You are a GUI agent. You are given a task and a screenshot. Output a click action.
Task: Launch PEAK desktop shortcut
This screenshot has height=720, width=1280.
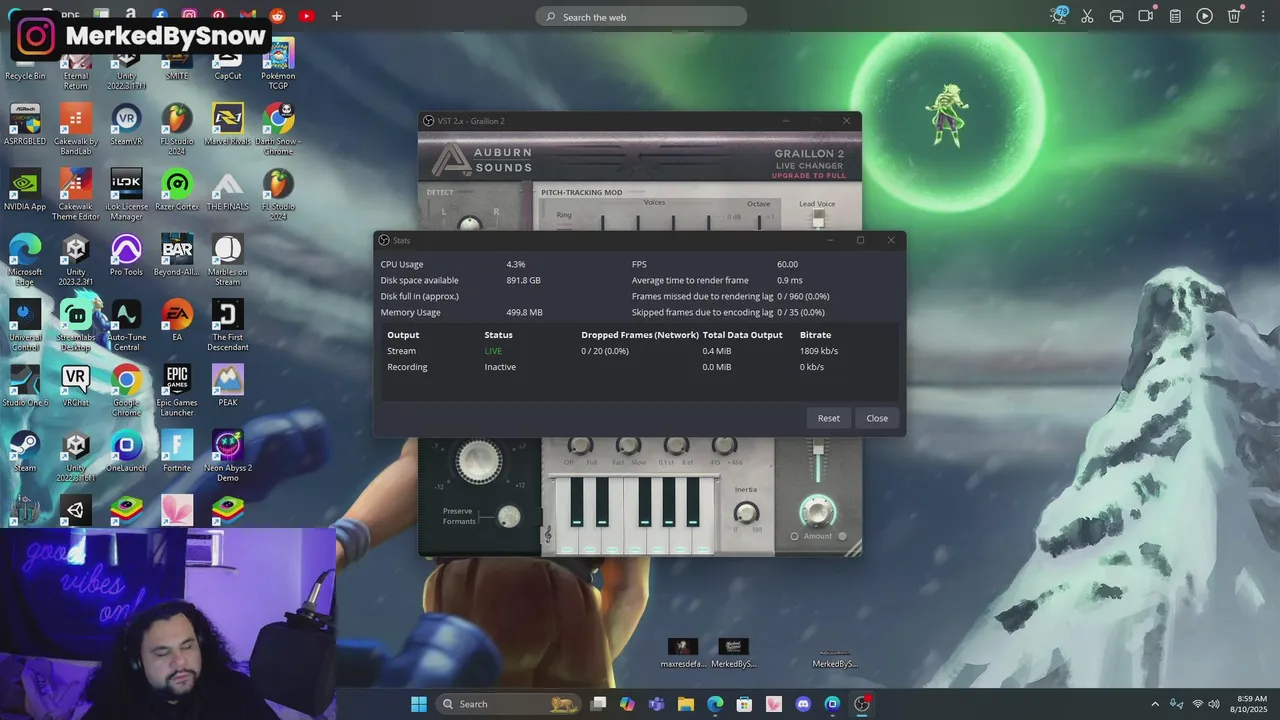(x=228, y=385)
